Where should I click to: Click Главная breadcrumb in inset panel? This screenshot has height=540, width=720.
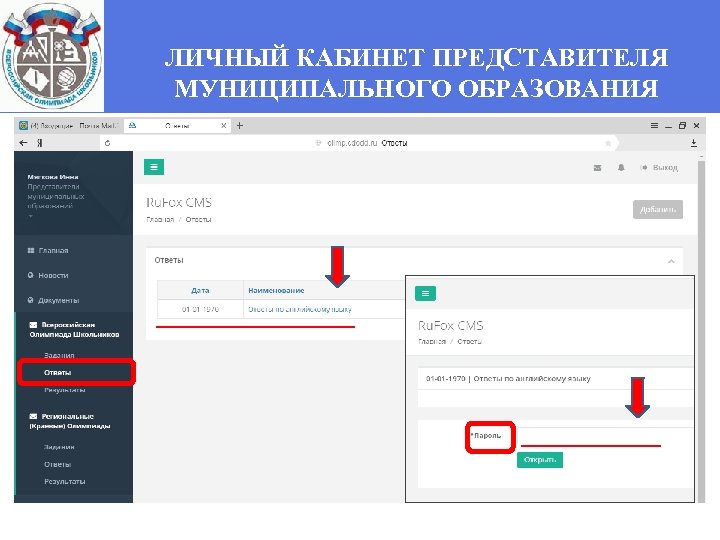point(432,341)
